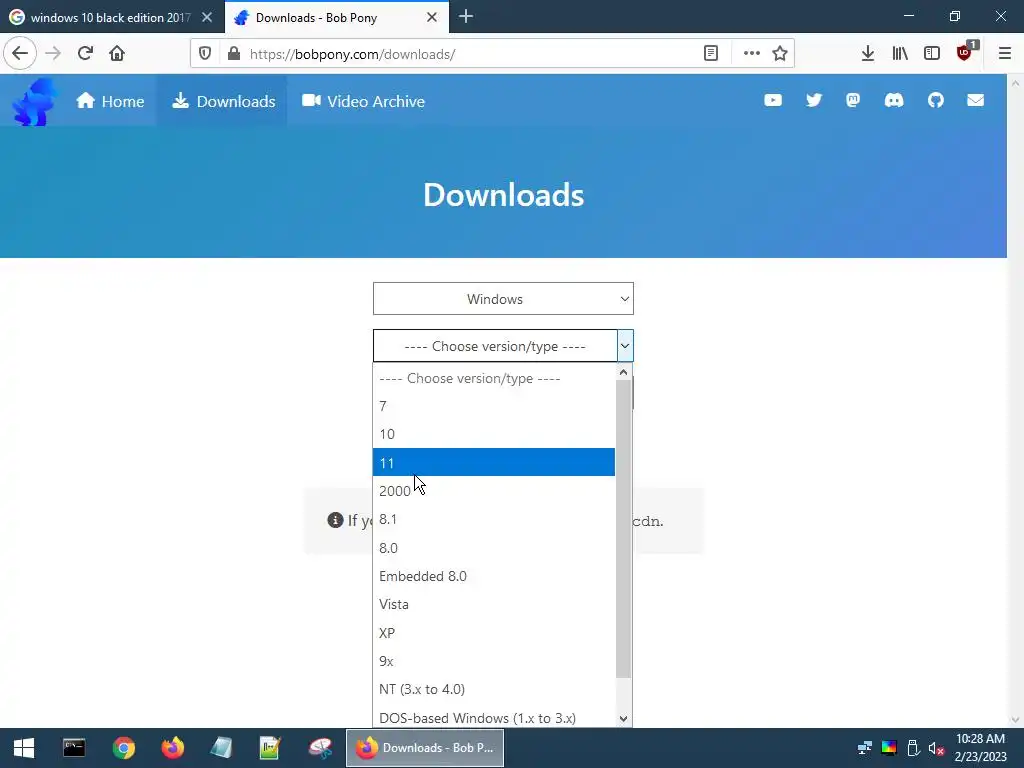1024x768 pixels.
Task: Open the Mastodon social icon
Action: 853,100
